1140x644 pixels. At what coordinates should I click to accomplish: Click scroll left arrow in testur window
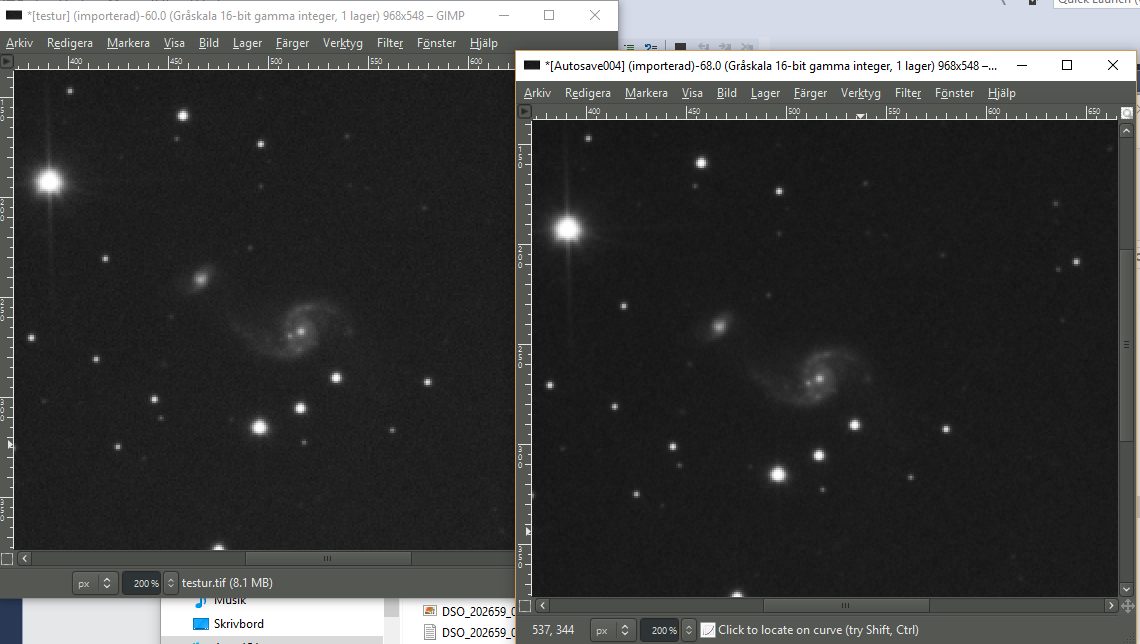tap(24, 559)
